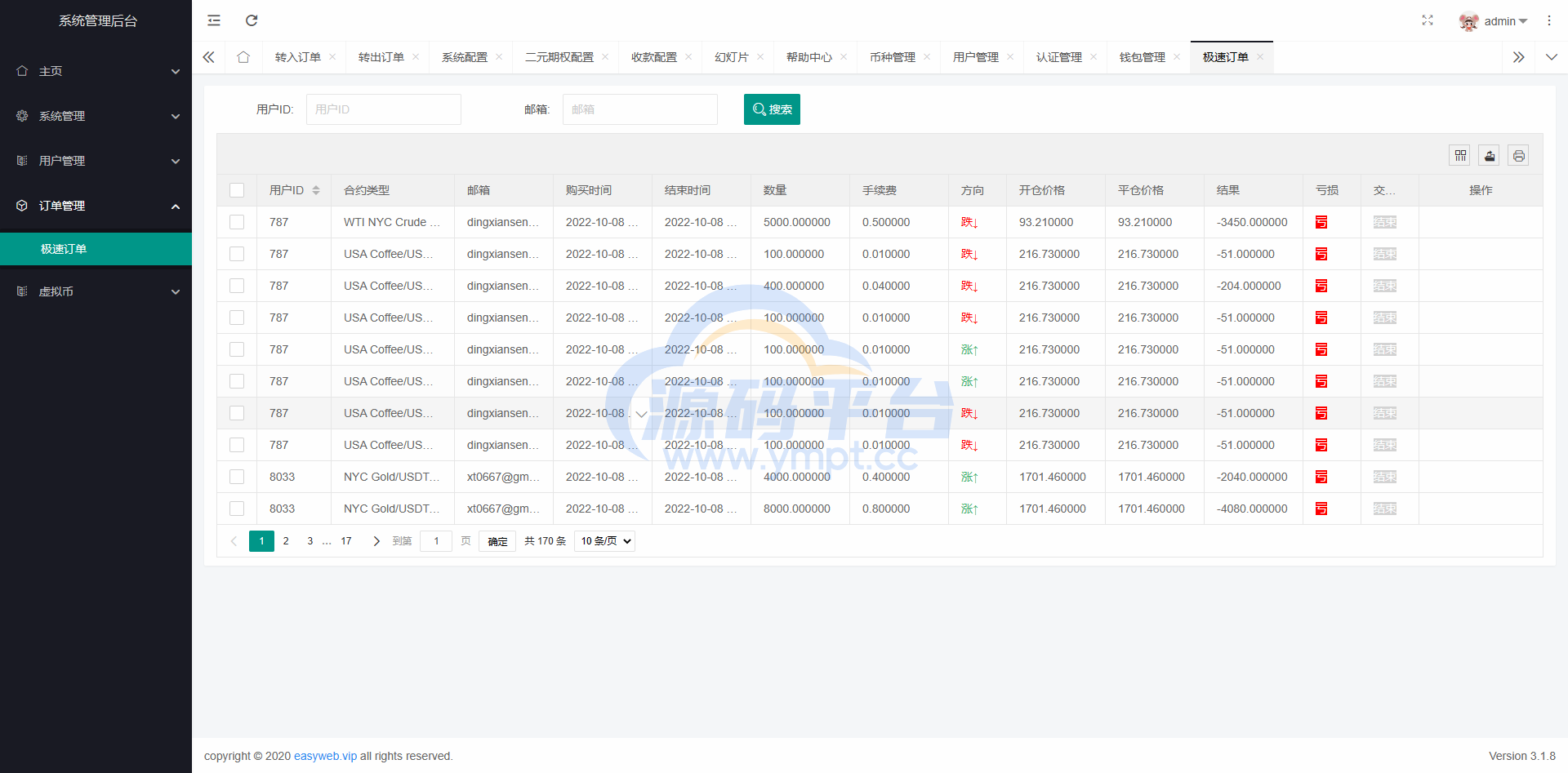Click 跌↓ direction in the 5000.000000 row
The width and height of the screenshot is (1568, 773).
969,222
